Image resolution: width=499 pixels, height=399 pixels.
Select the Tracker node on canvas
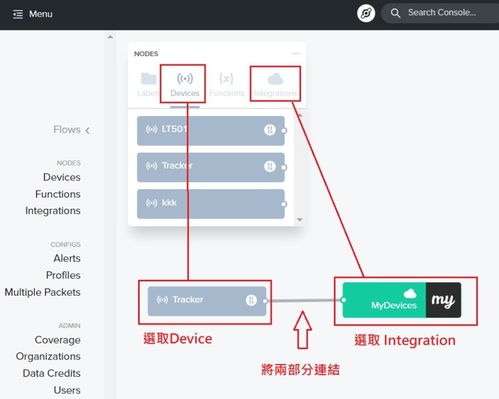pyautogui.click(x=207, y=301)
